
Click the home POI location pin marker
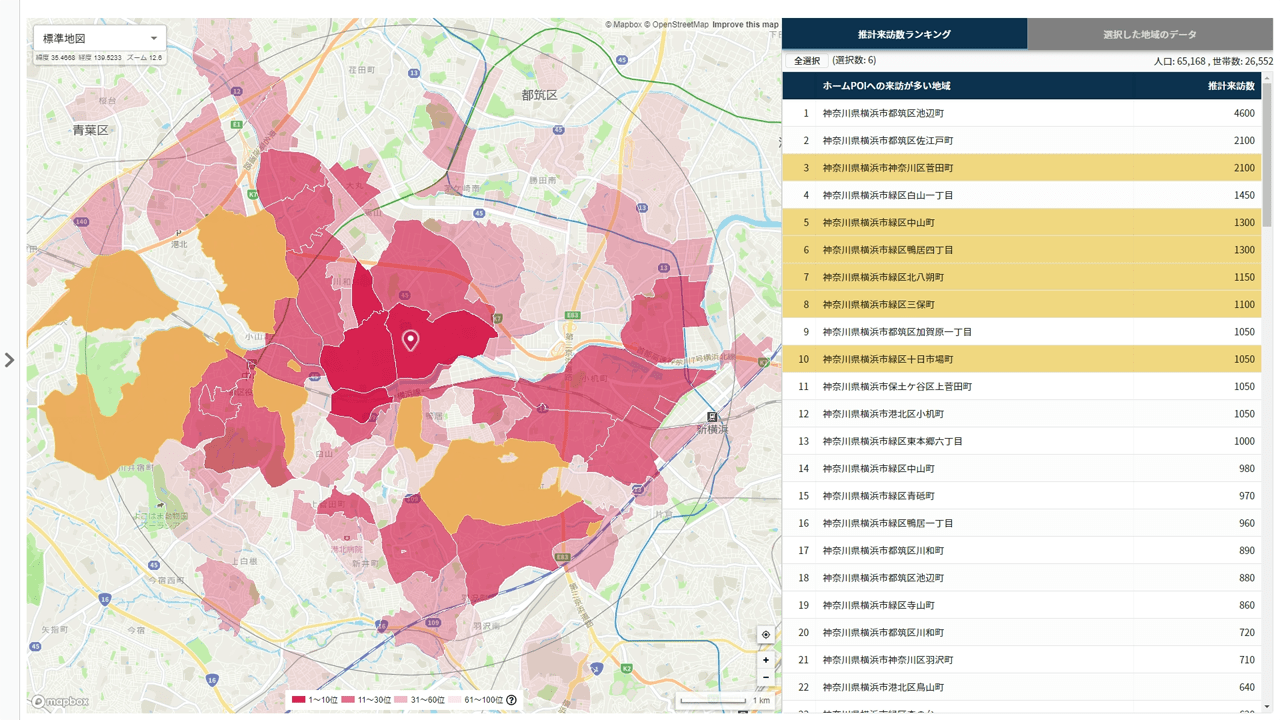click(410, 340)
